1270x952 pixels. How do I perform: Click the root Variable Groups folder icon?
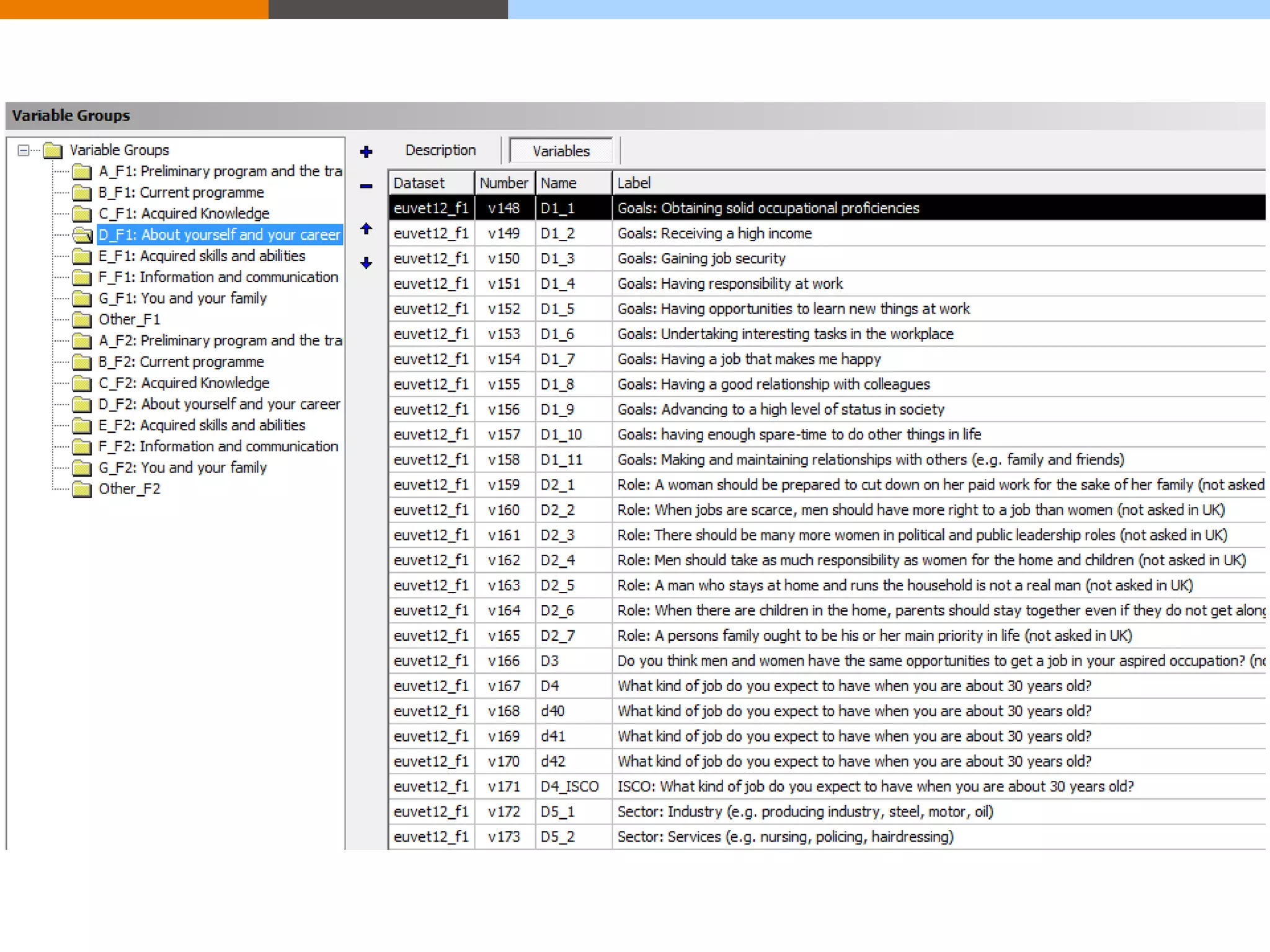coord(53,151)
